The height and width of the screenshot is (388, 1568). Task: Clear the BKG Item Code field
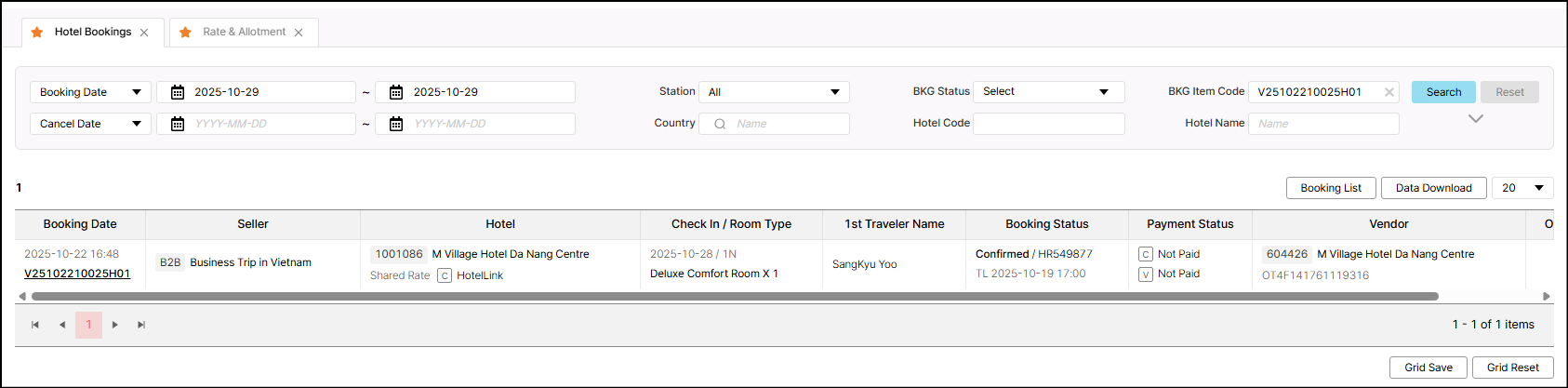coord(1389,92)
